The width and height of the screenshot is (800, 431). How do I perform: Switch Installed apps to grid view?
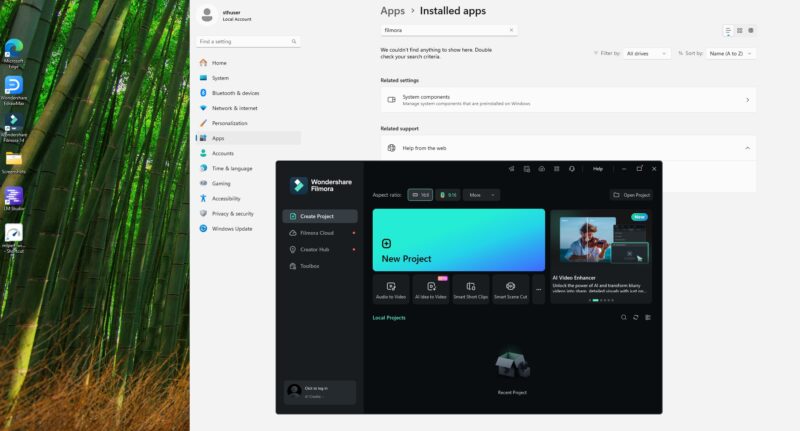click(x=739, y=31)
